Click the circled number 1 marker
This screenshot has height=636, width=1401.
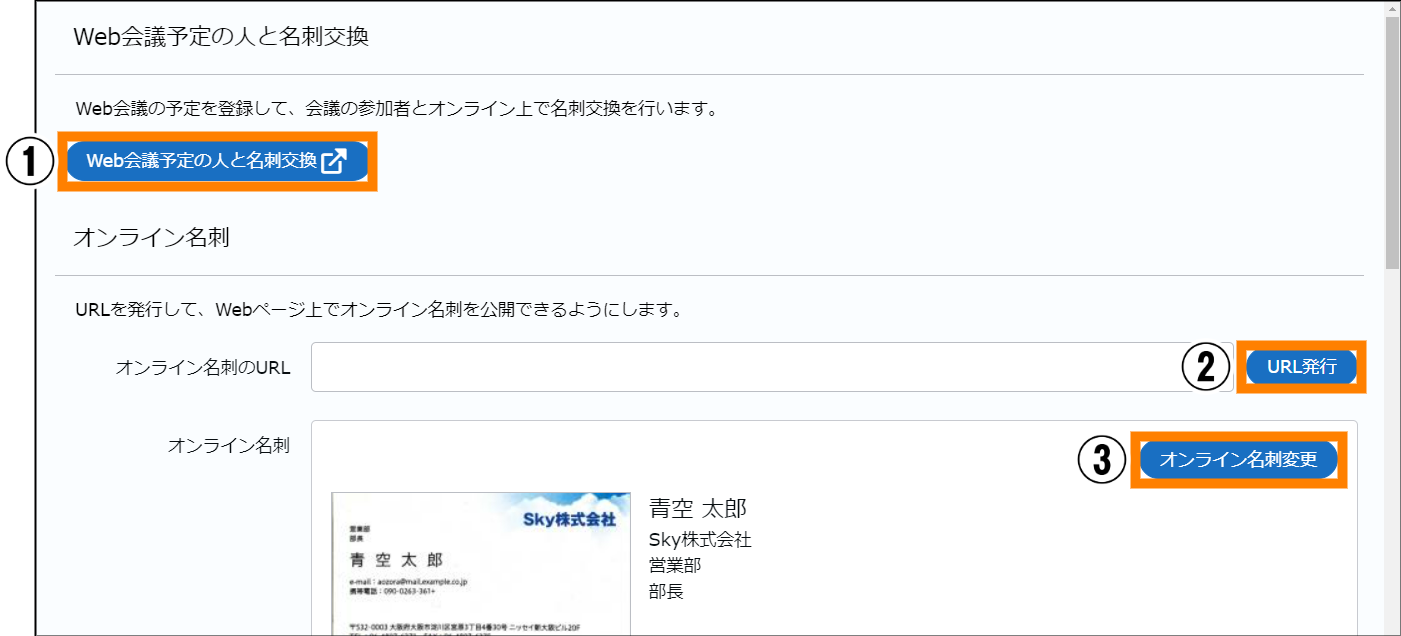click(29, 162)
